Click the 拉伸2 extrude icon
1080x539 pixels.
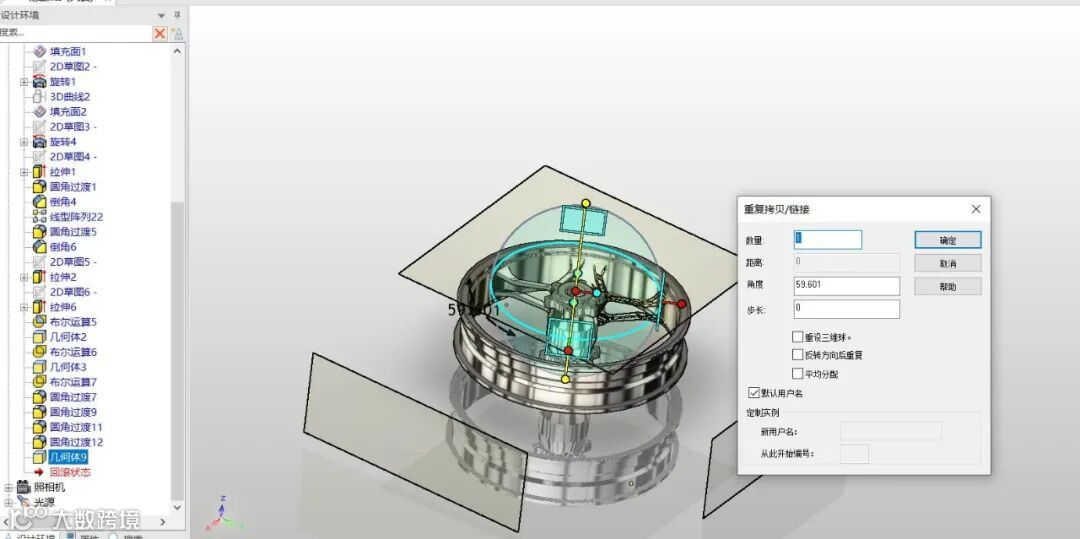pos(39,277)
